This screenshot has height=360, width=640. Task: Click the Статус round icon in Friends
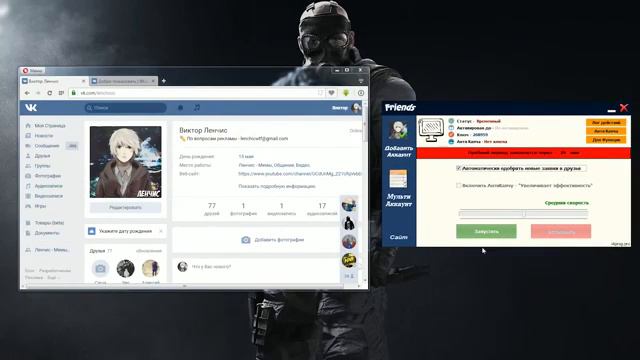[x=451, y=121]
